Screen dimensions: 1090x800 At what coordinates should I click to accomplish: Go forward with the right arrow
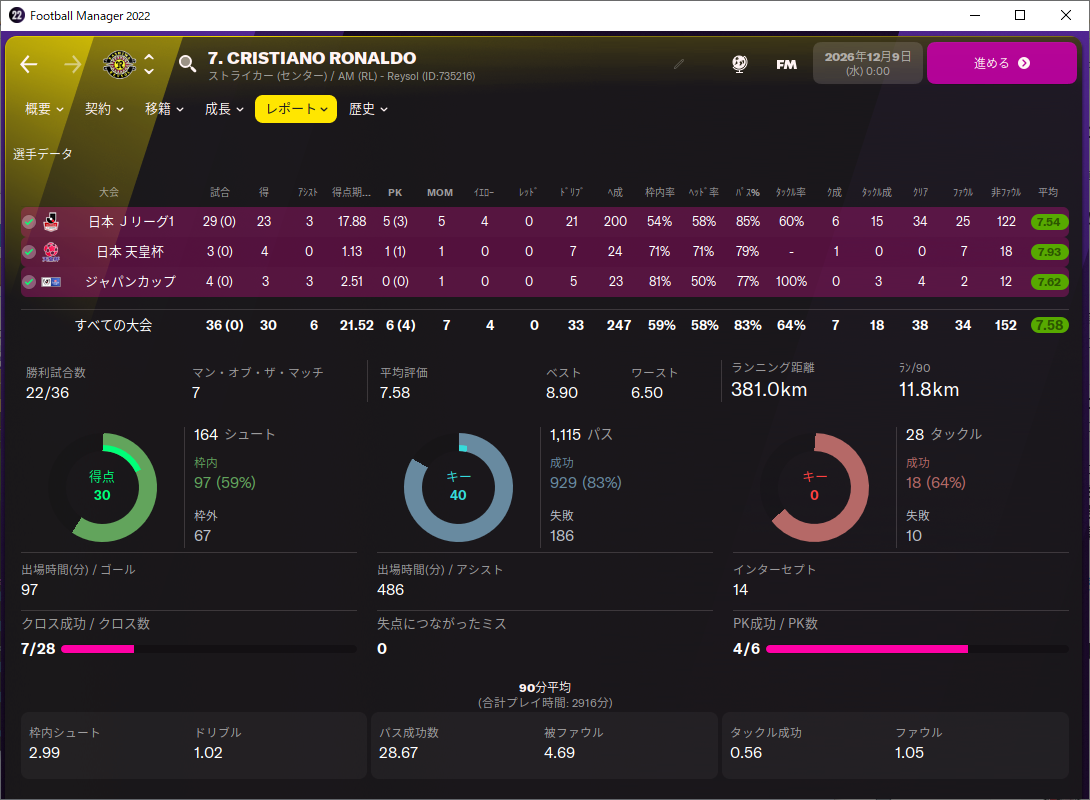tap(72, 65)
